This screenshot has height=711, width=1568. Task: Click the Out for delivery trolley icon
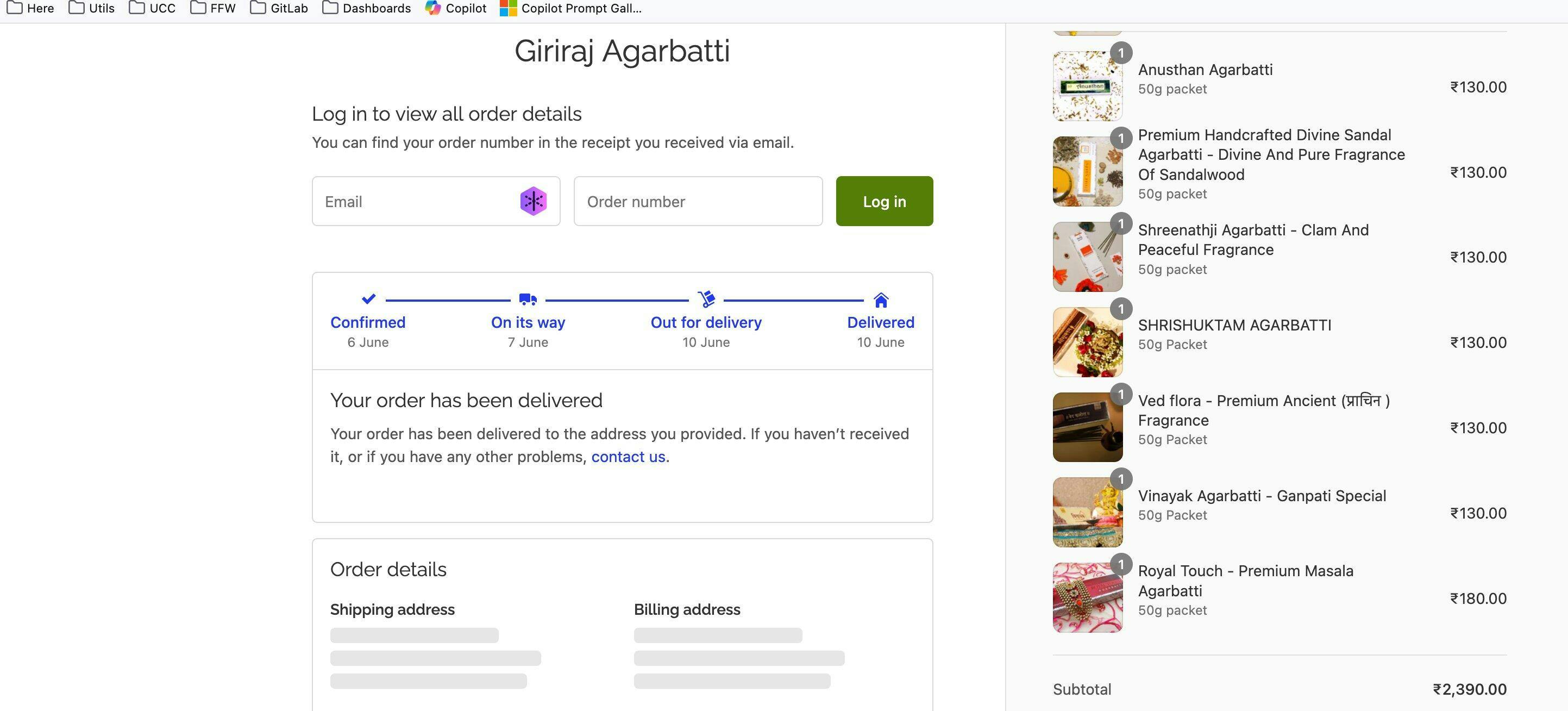[706, 299]
